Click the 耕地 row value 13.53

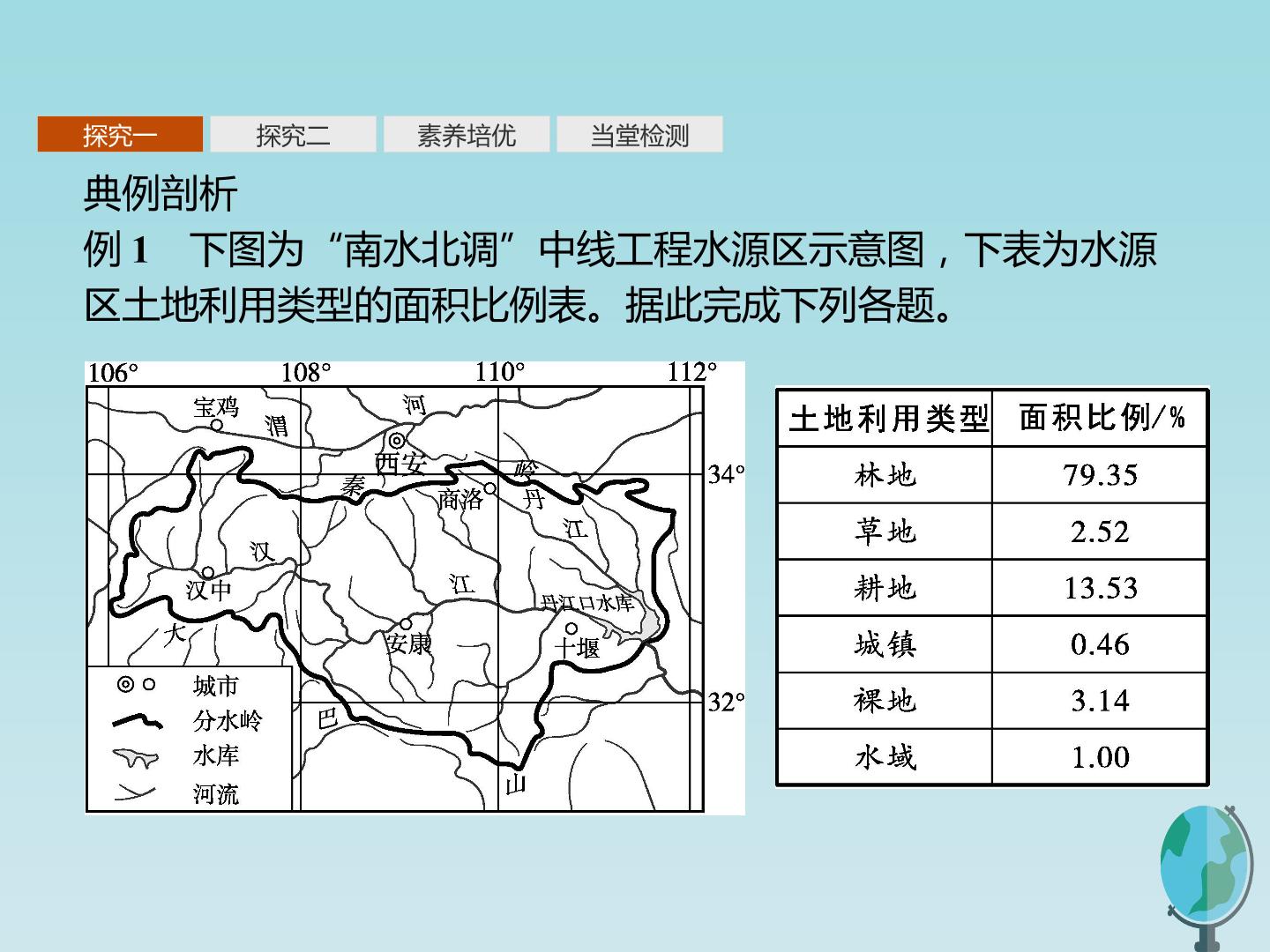(1100, 588)
